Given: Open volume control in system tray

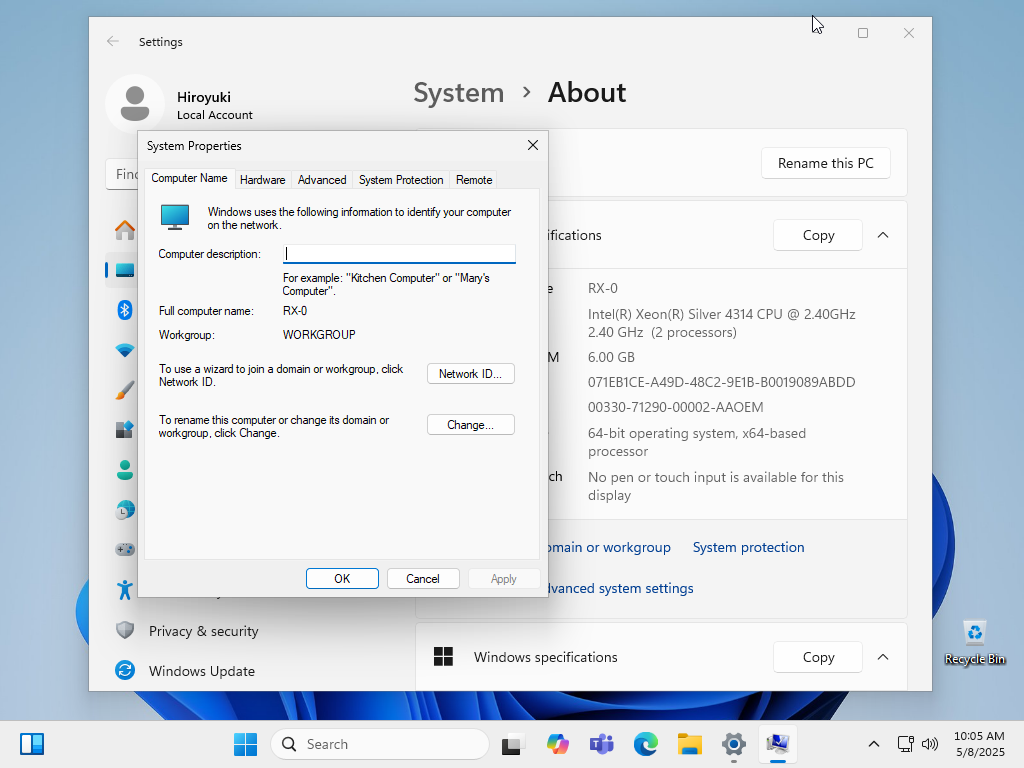Looking at the screenshot, I should click(930, 744).
